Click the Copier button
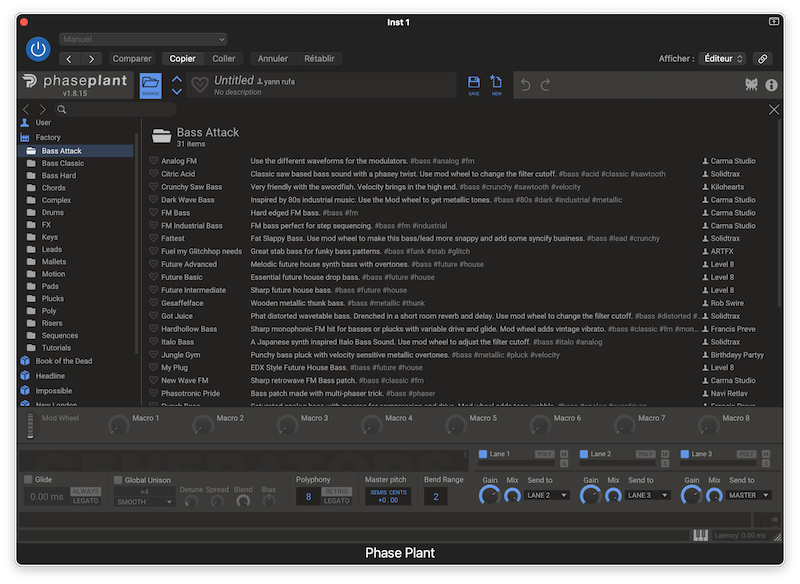 point(182,59)
